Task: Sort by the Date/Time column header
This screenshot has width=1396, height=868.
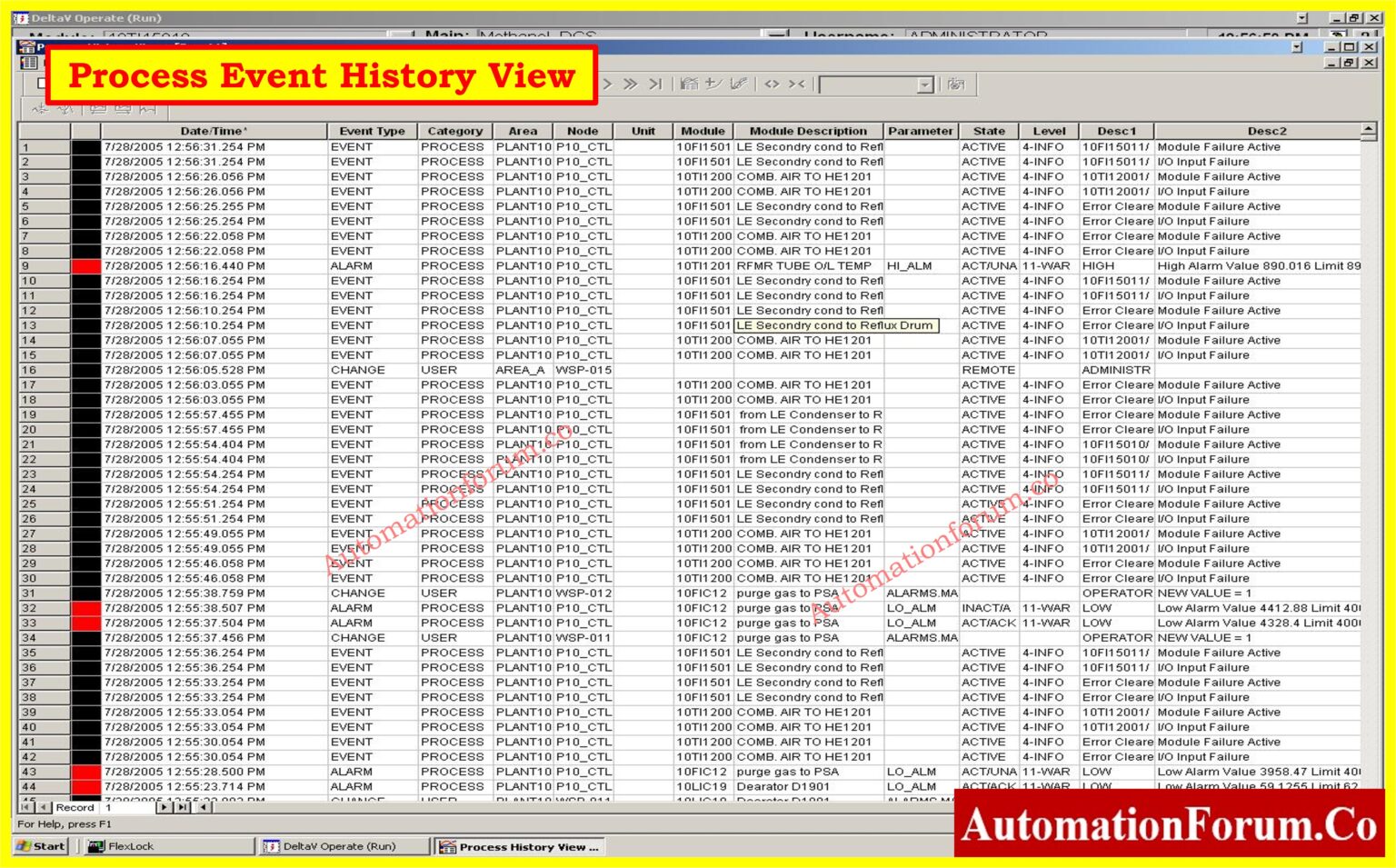Action: (214, 131)
